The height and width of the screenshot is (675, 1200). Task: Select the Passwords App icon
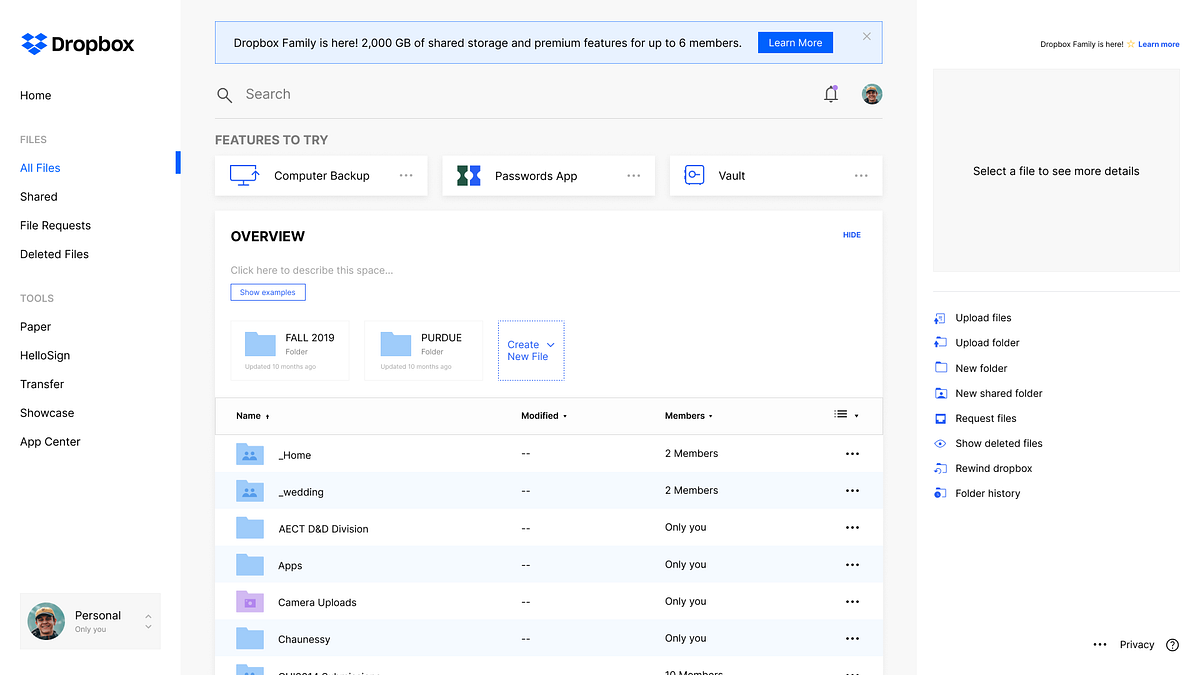[x=467, y=174]
